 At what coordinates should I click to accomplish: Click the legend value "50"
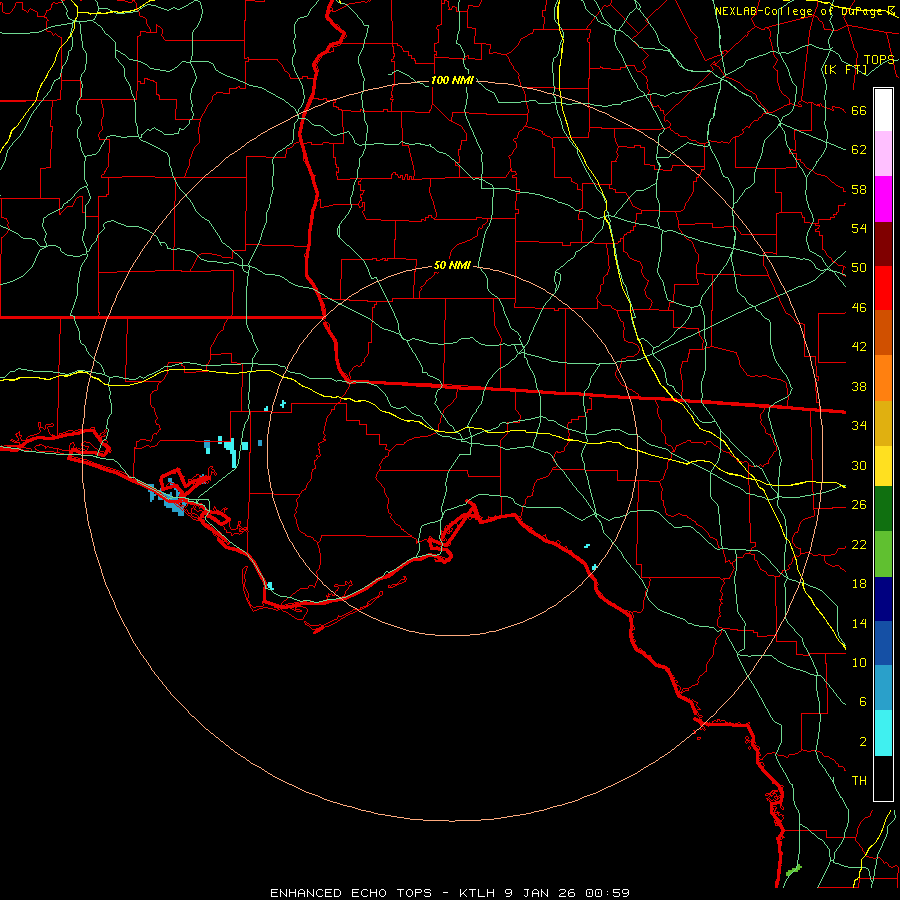click(x=859, y=268)
